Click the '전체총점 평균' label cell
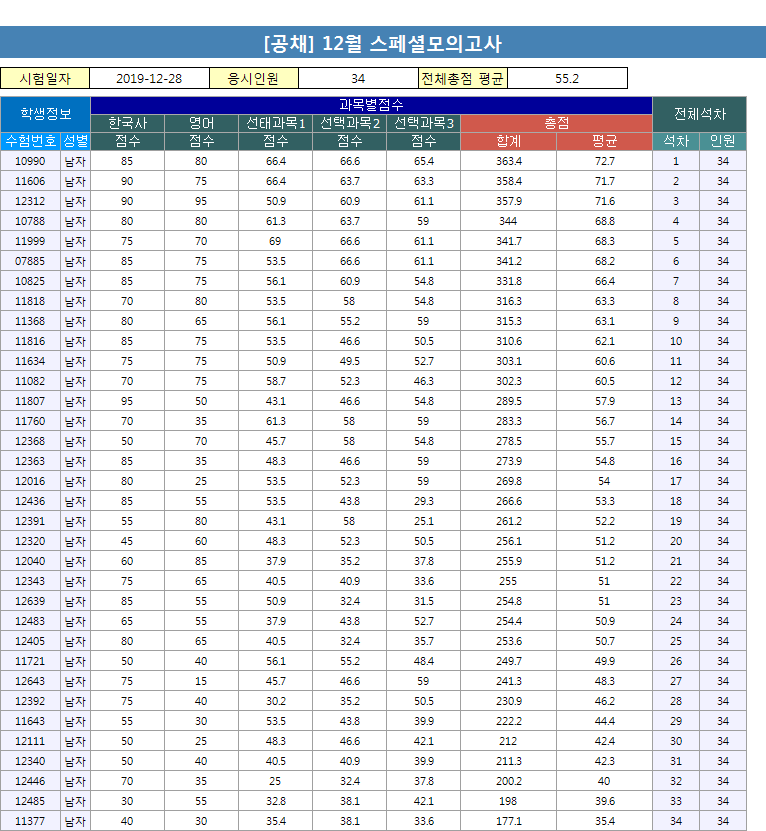 [x=463, y=78]
